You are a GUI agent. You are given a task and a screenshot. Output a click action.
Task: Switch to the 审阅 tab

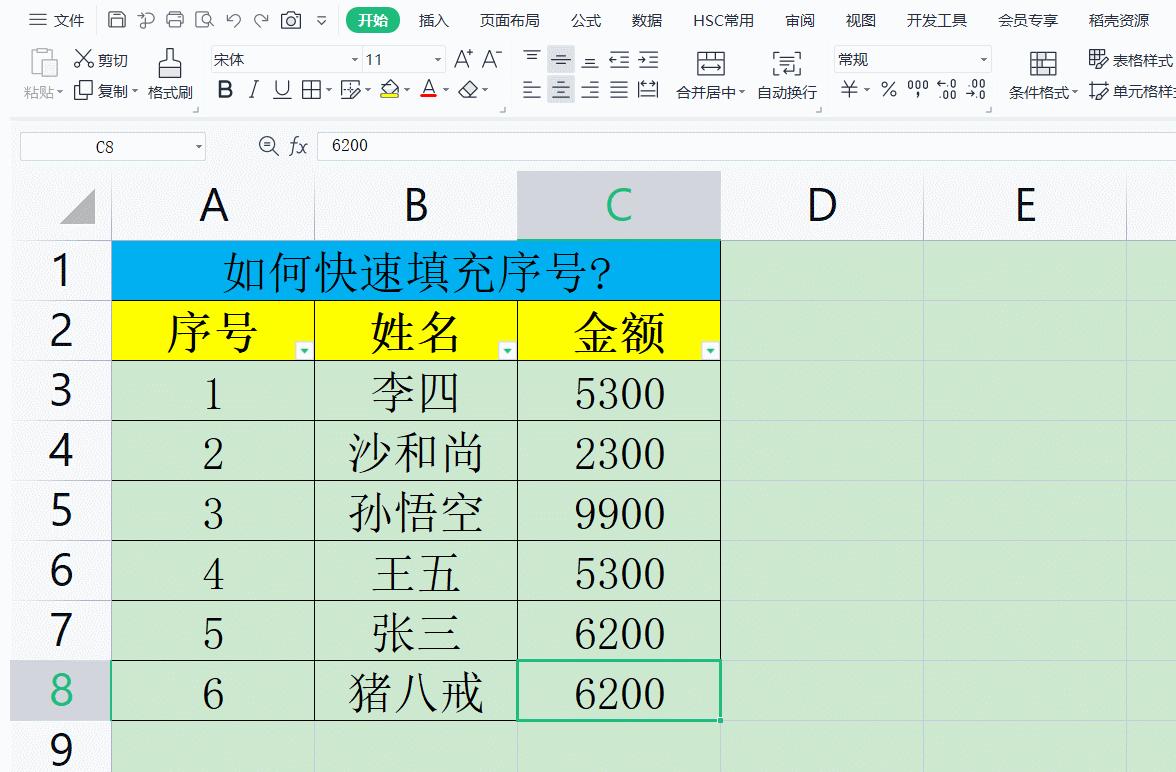(x=800, y=20)
